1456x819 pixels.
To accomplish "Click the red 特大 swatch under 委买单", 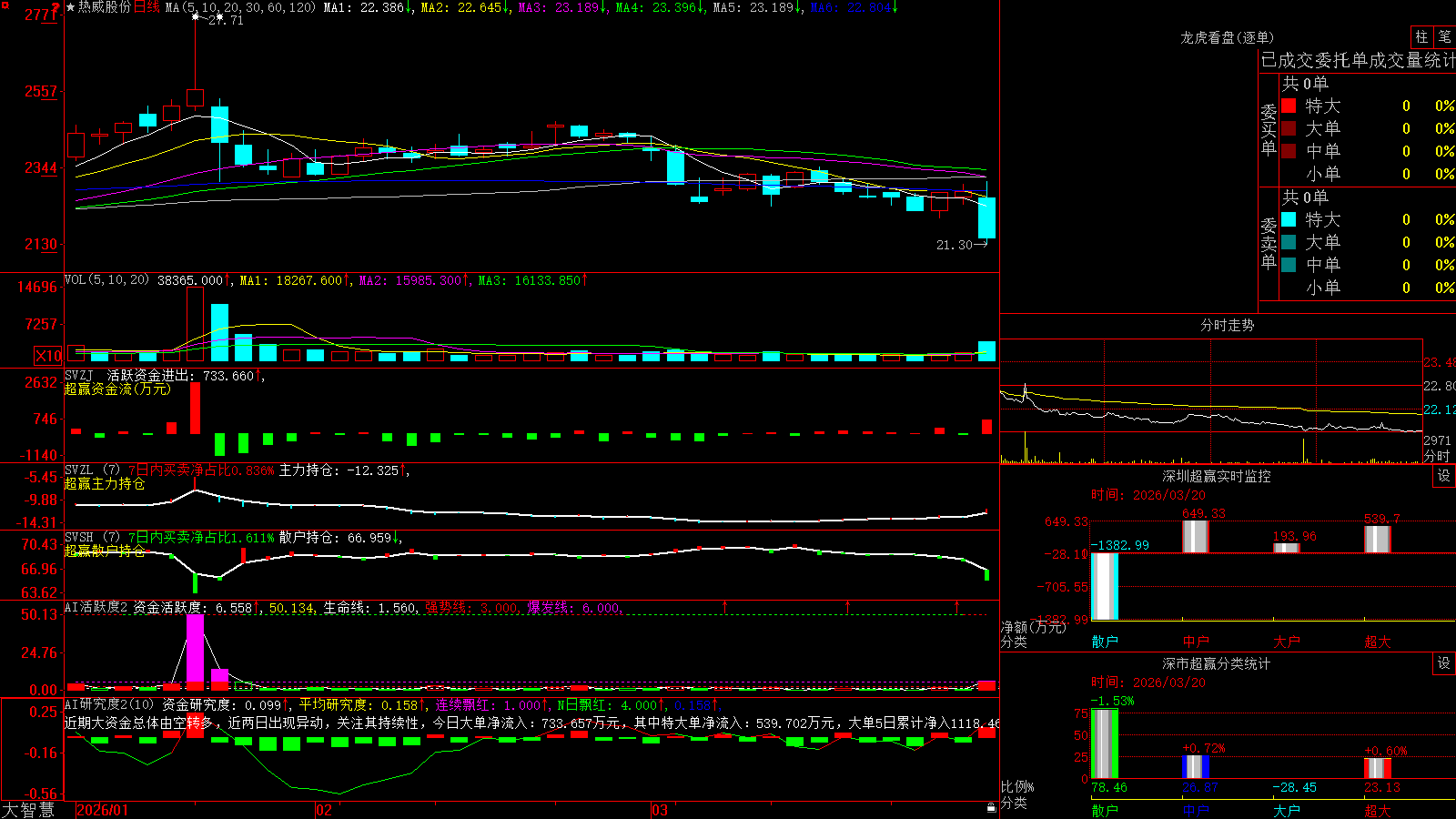I will 1289,106.
